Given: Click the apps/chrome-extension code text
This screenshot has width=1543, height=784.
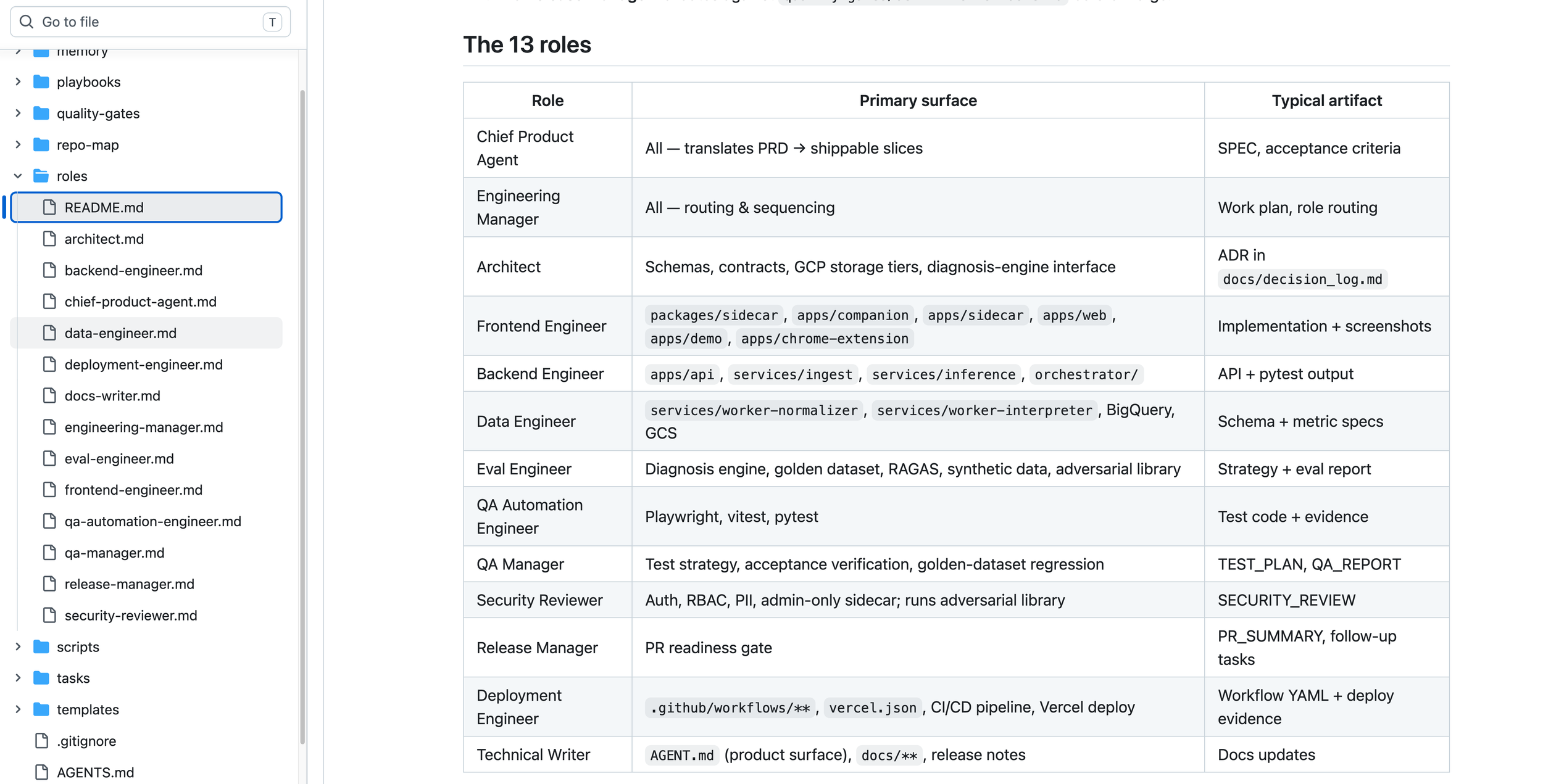Looking at the screenshot, I should (x=825, y=339).
